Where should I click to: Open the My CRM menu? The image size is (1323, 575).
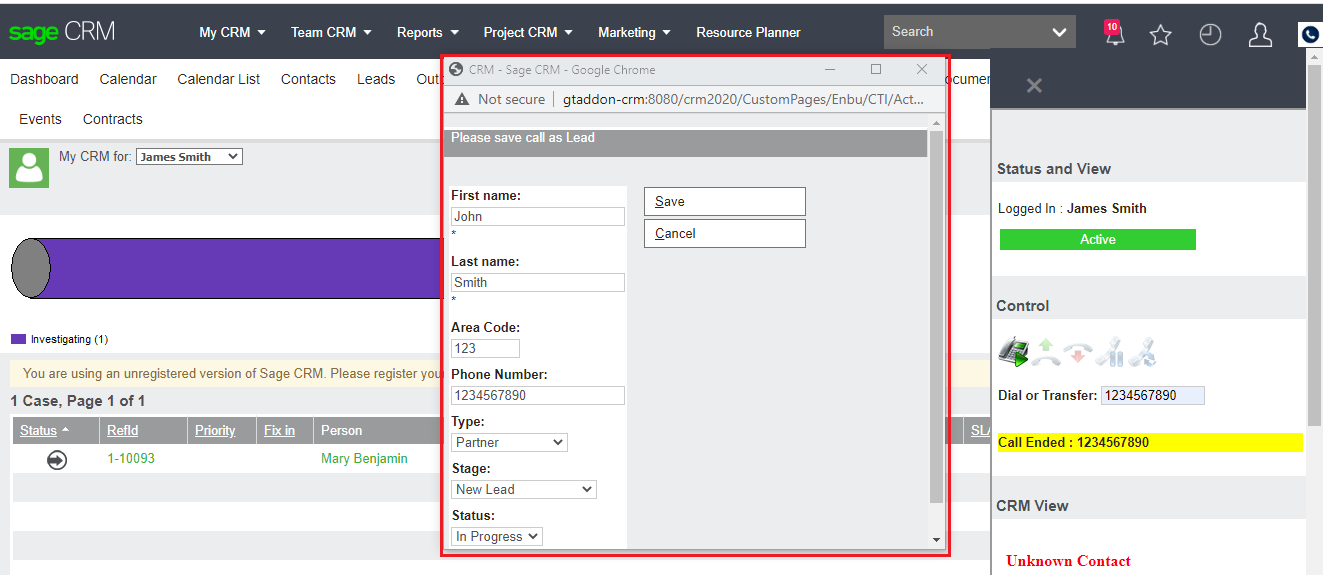coord(232,32)
